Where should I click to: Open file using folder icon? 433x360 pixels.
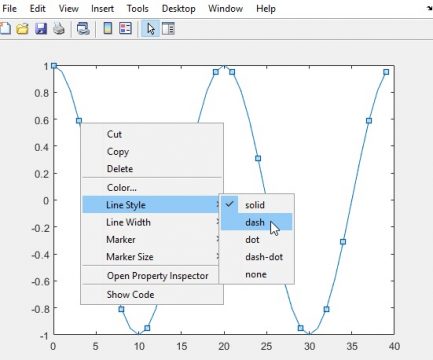[23, 28]
